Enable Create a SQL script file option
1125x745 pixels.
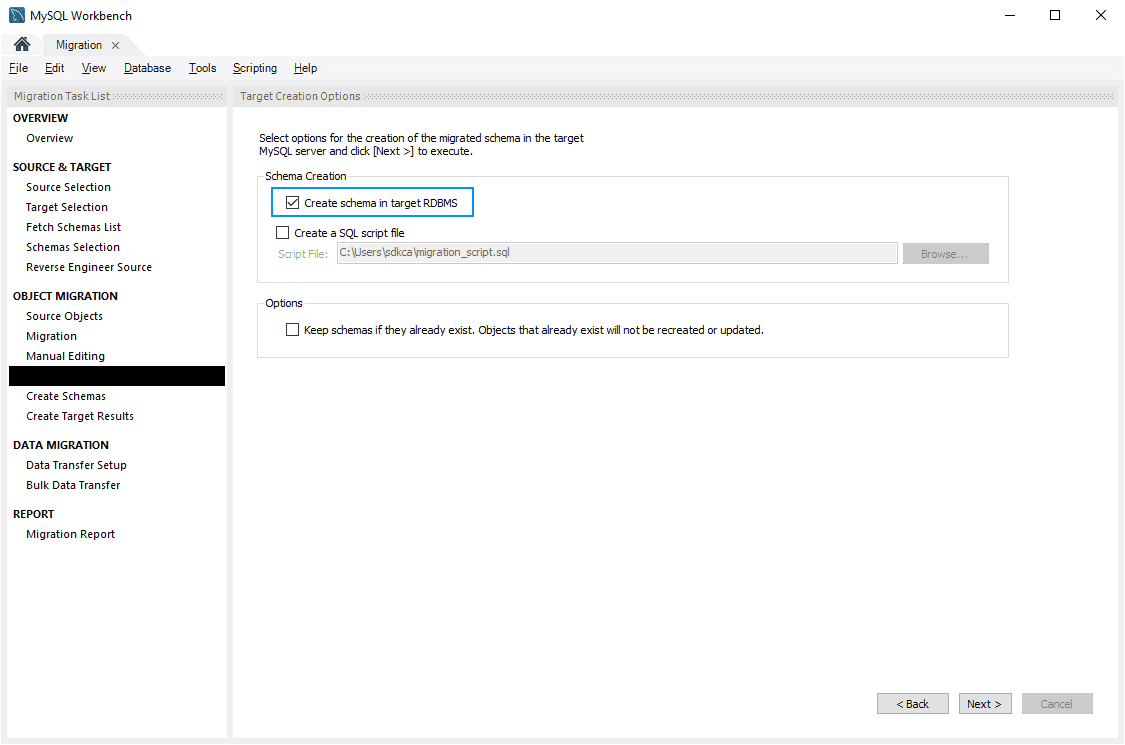(x=282, y=232)
